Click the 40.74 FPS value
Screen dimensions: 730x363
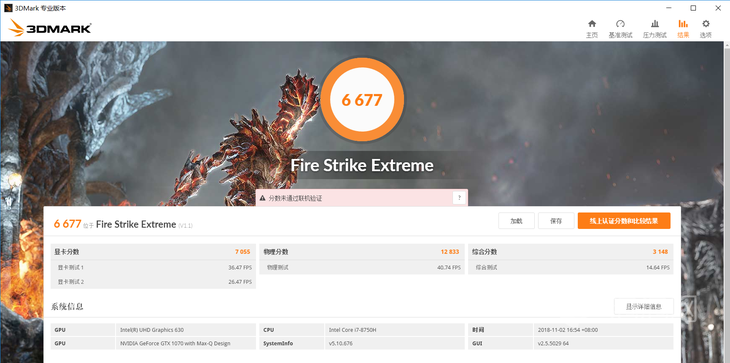449,268
